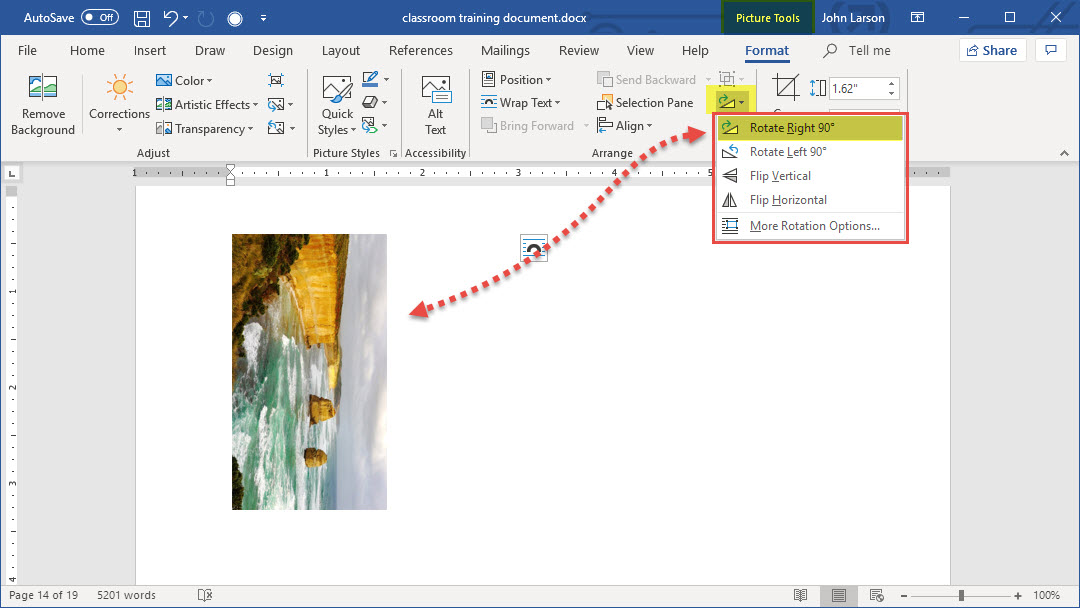
Task: Switch to the Insert ribbon tab
Action: tap(150, 51)
